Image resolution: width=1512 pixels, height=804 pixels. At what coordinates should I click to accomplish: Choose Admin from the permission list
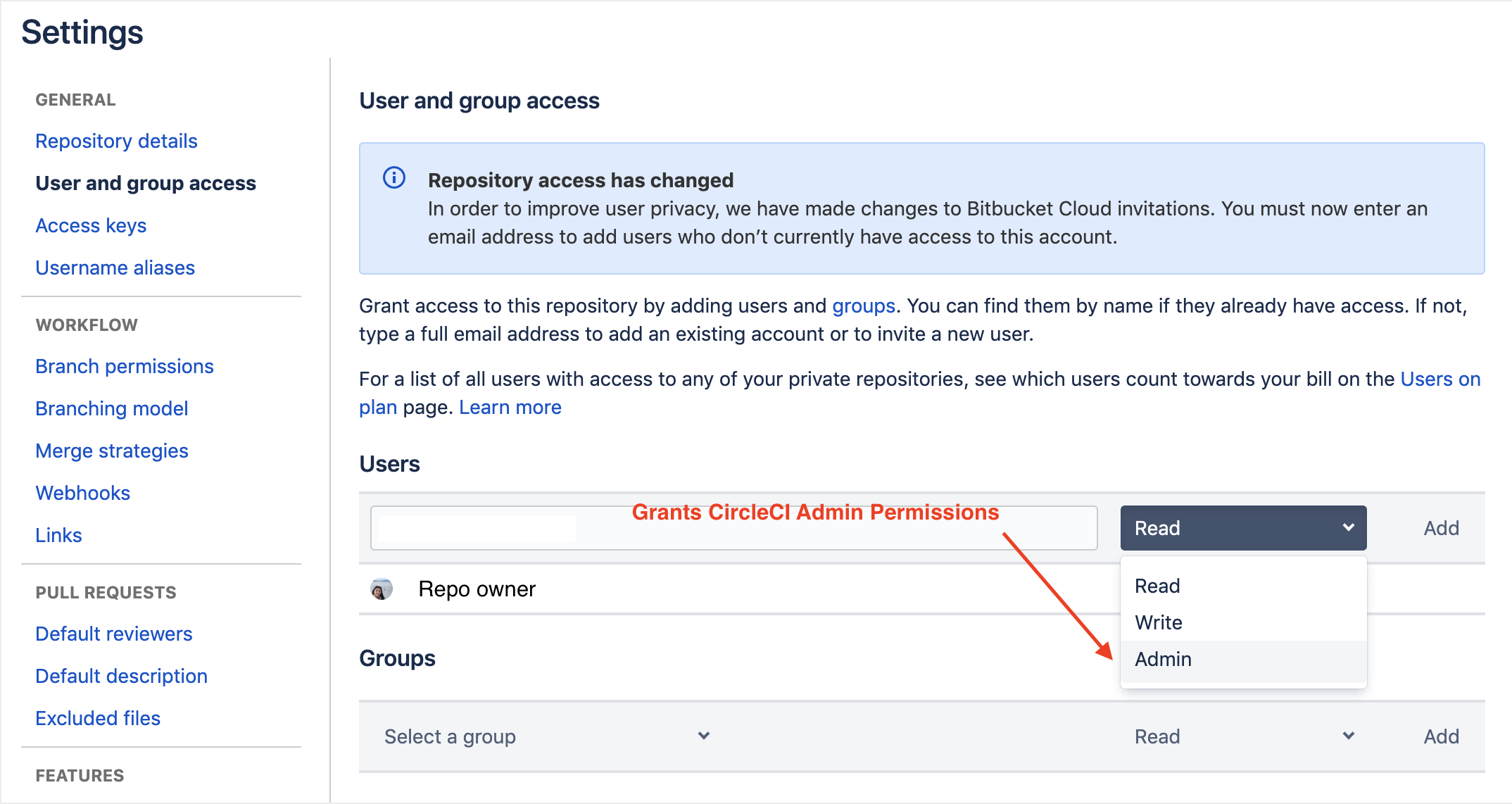click(x=1164, y=659)
